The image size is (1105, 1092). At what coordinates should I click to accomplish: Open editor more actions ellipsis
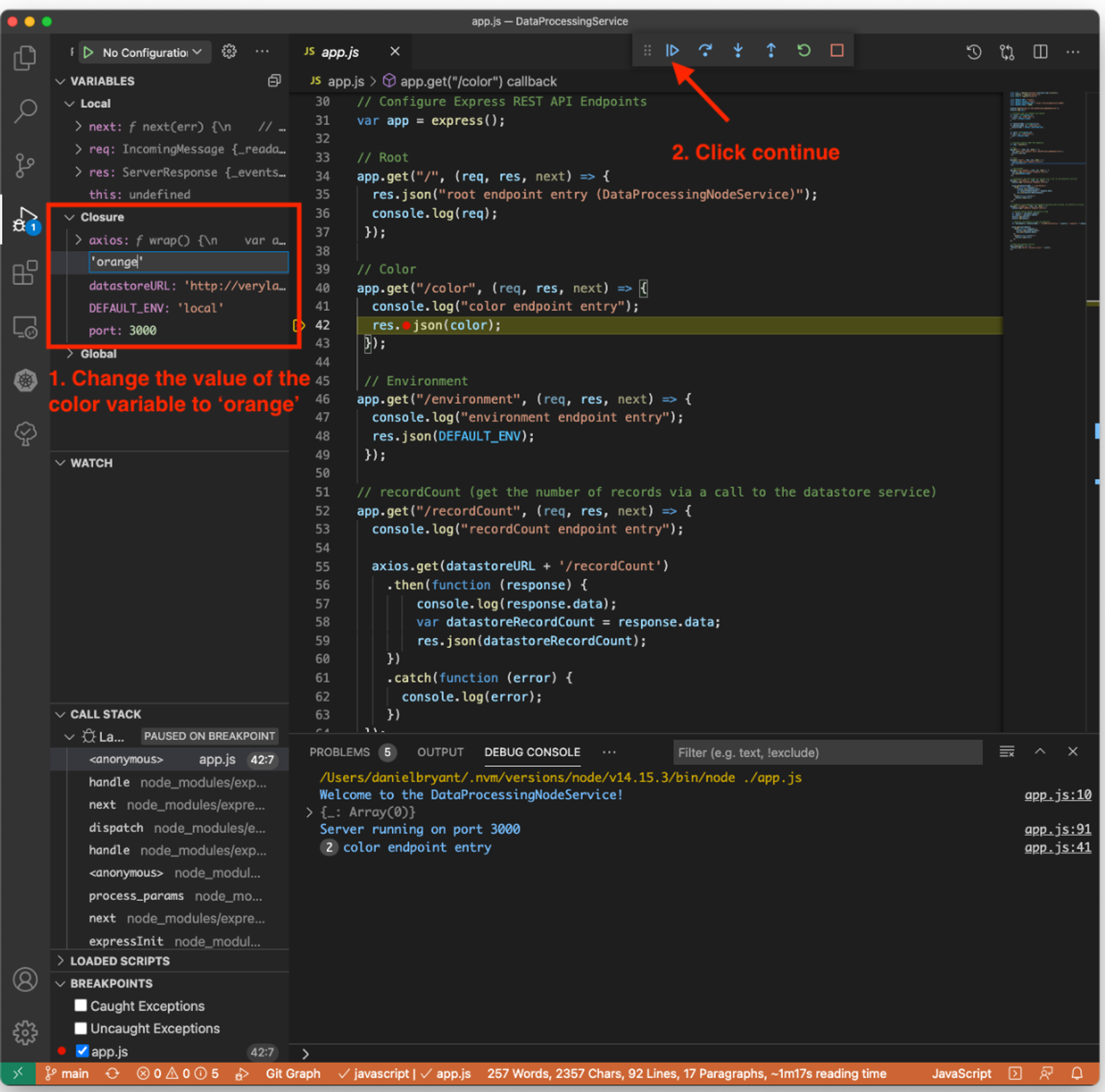(1073, 52)
